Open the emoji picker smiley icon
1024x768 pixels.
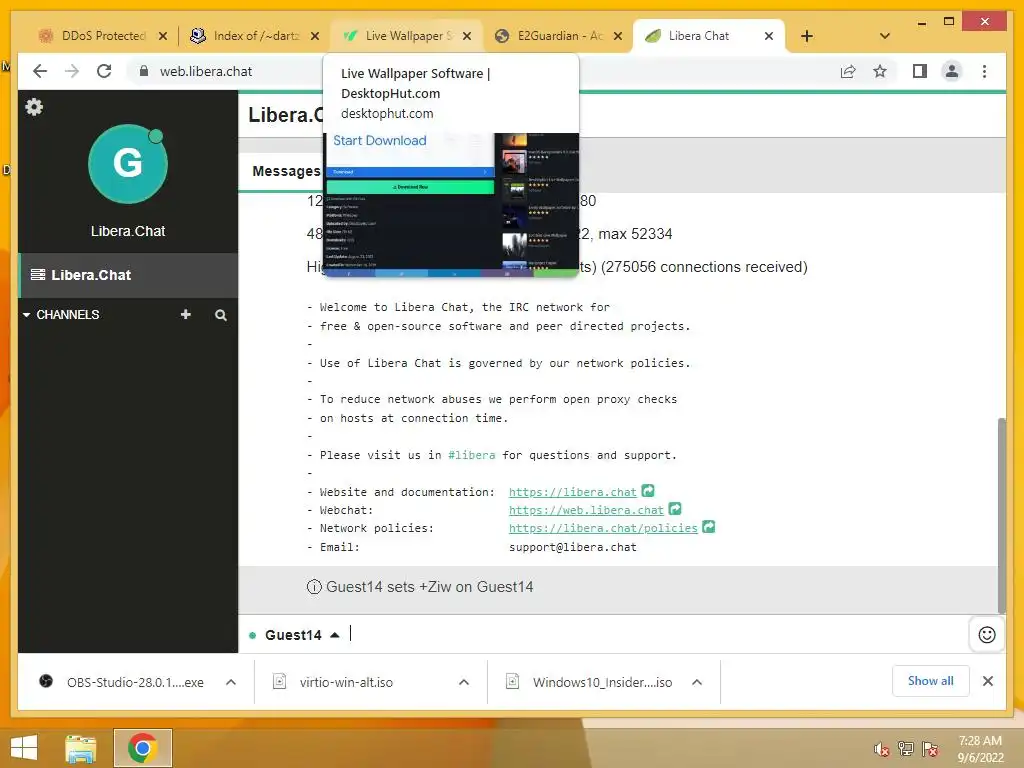[986, 634]
